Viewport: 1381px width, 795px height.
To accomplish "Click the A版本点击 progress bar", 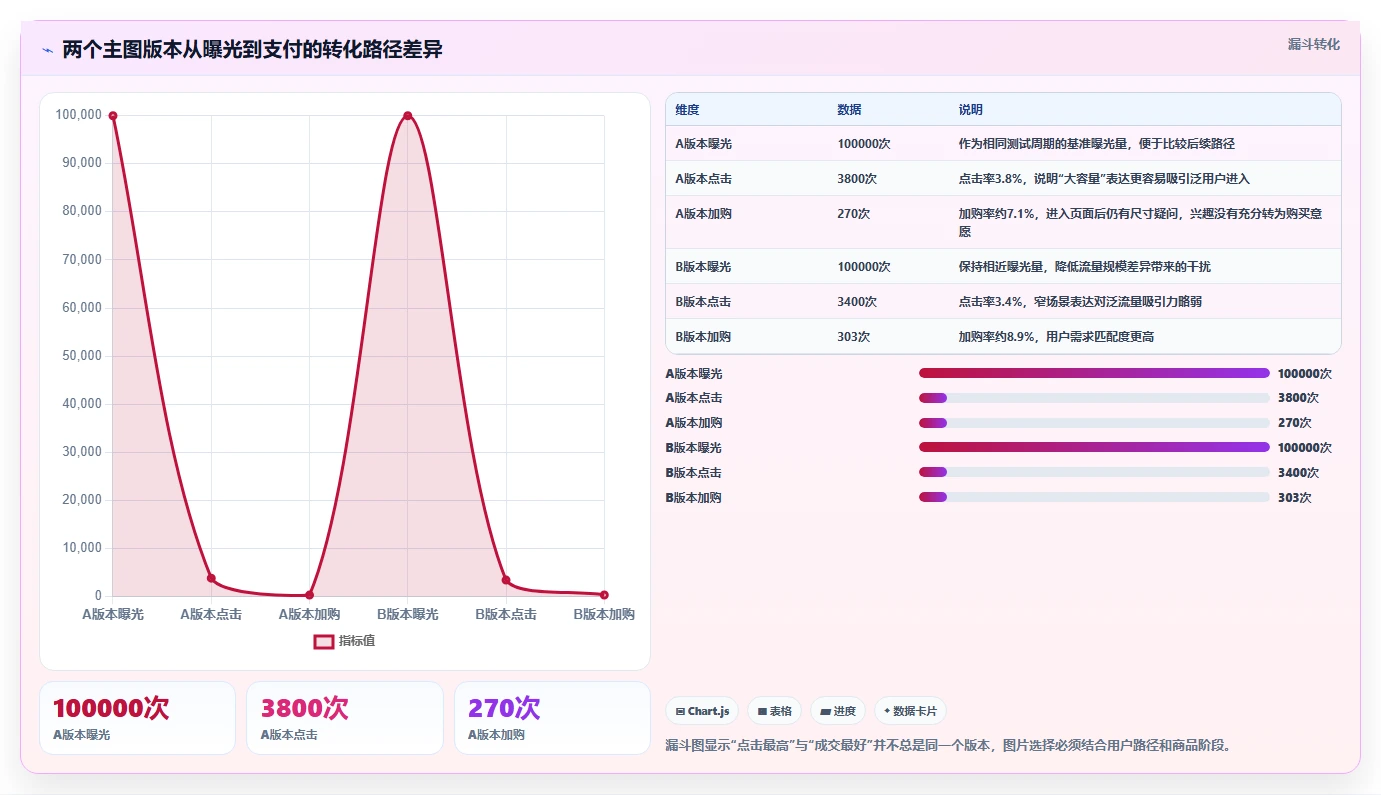I will click(1094, 398).
